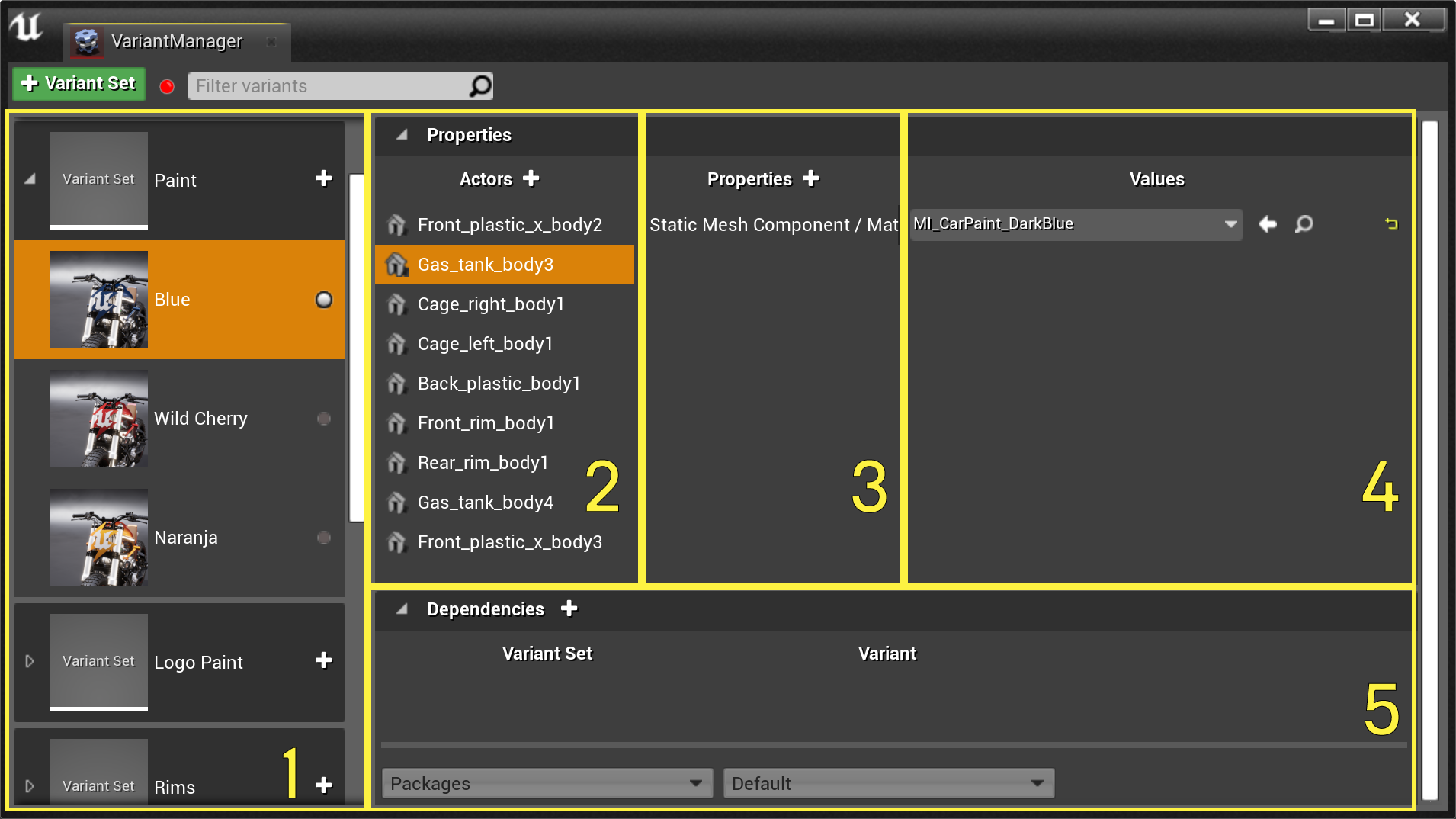Select the Blue variant row
Viewport: 1456px width, 819px height.
(179, 300)
